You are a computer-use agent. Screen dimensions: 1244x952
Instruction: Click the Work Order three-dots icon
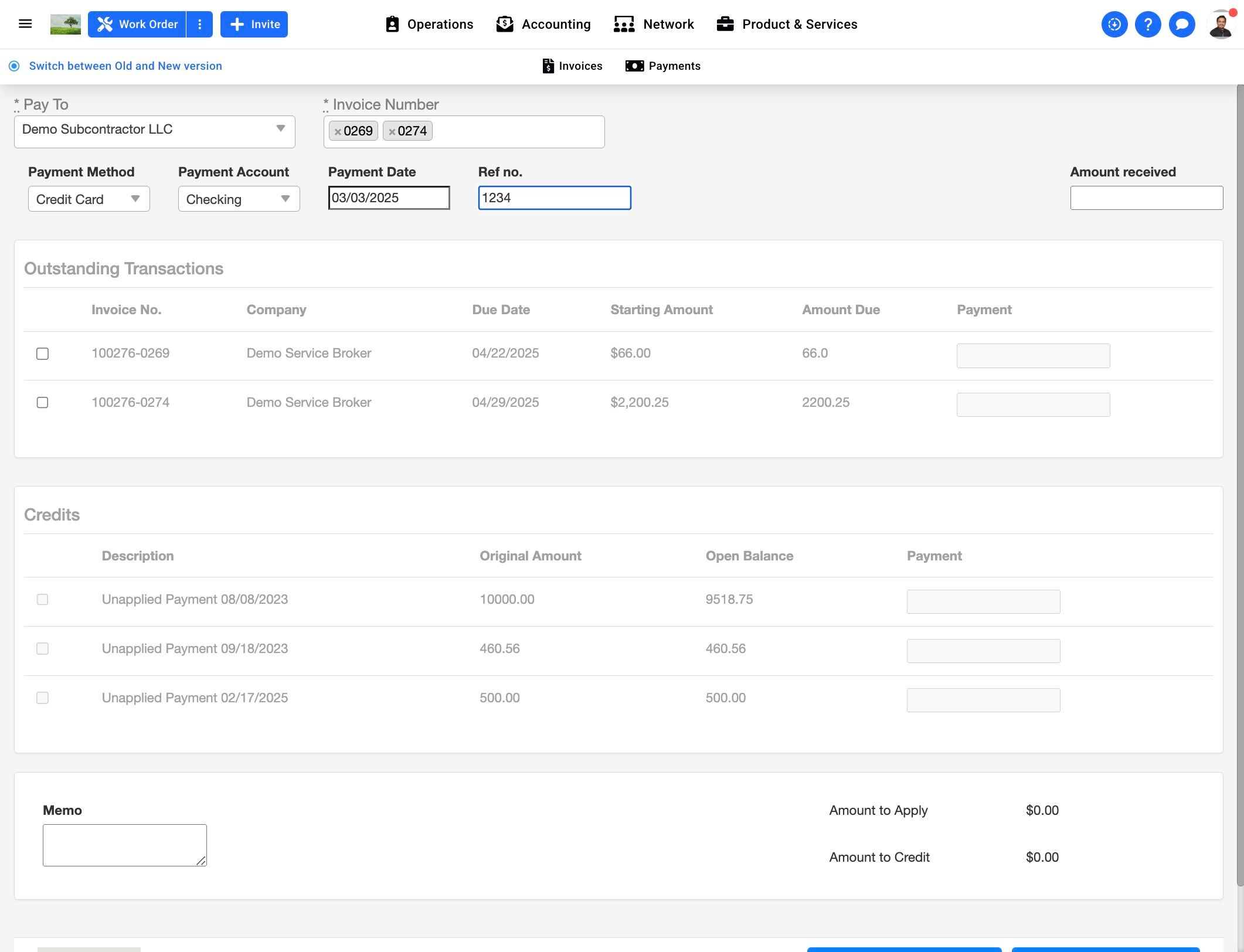pos(200,24)
